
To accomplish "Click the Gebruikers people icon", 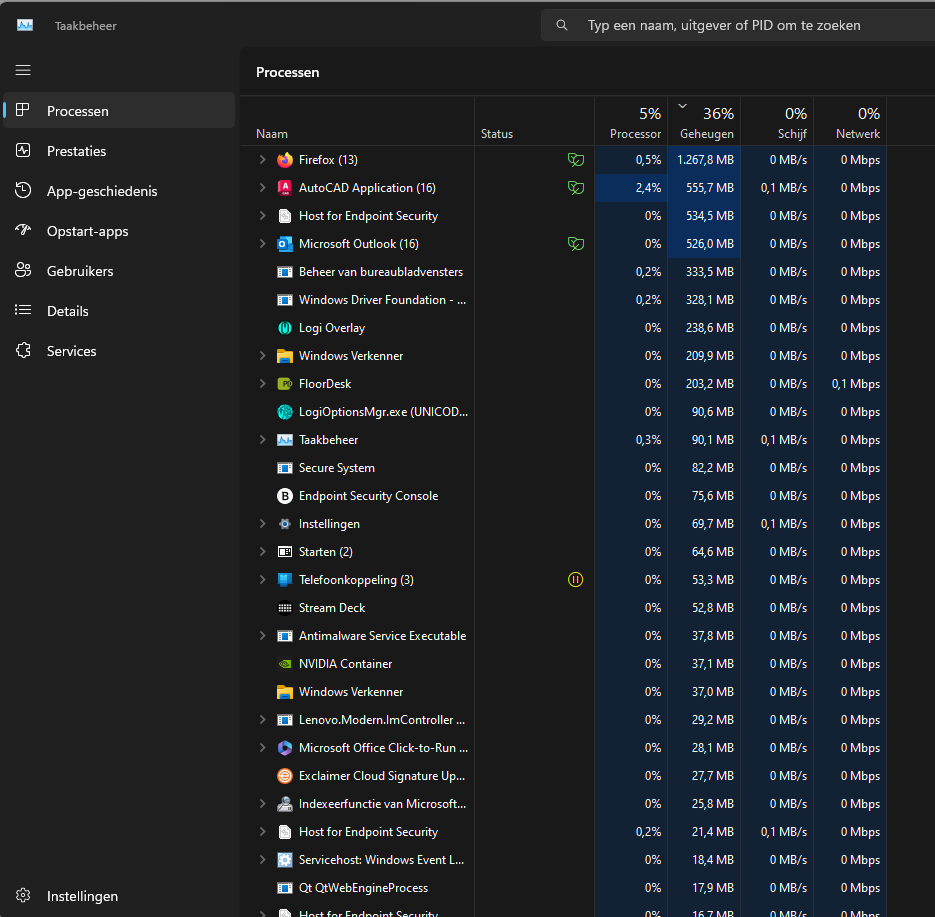I will coord(23,271).
